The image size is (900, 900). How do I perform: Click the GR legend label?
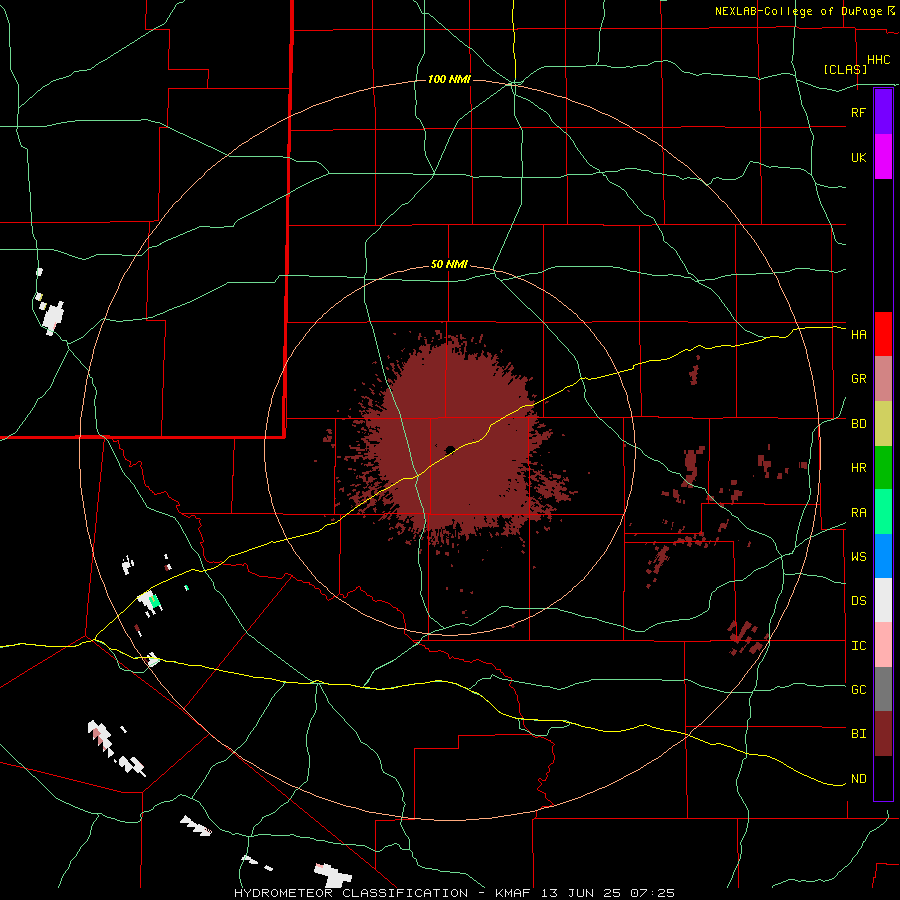click(x=858, y=379)
